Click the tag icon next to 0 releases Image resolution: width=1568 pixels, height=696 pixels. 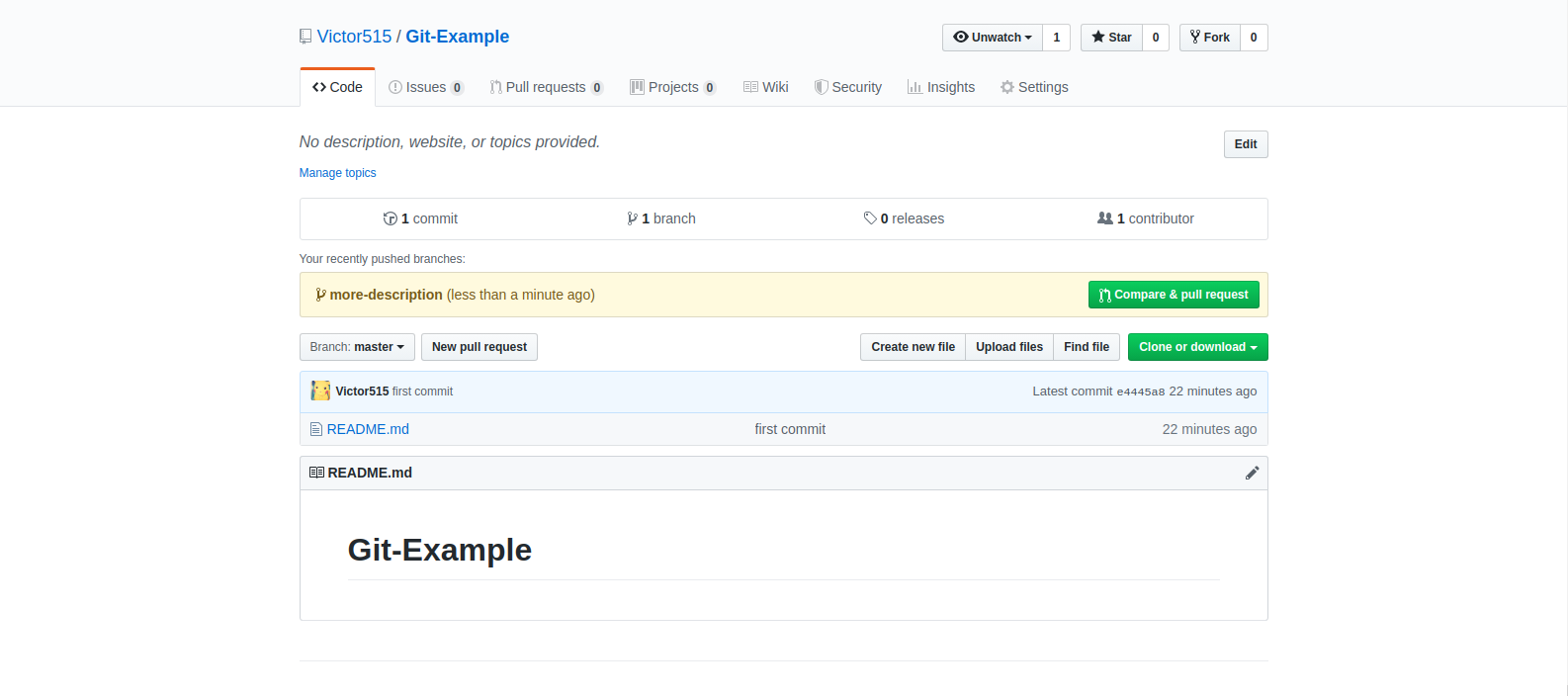(x=870, y=218)
